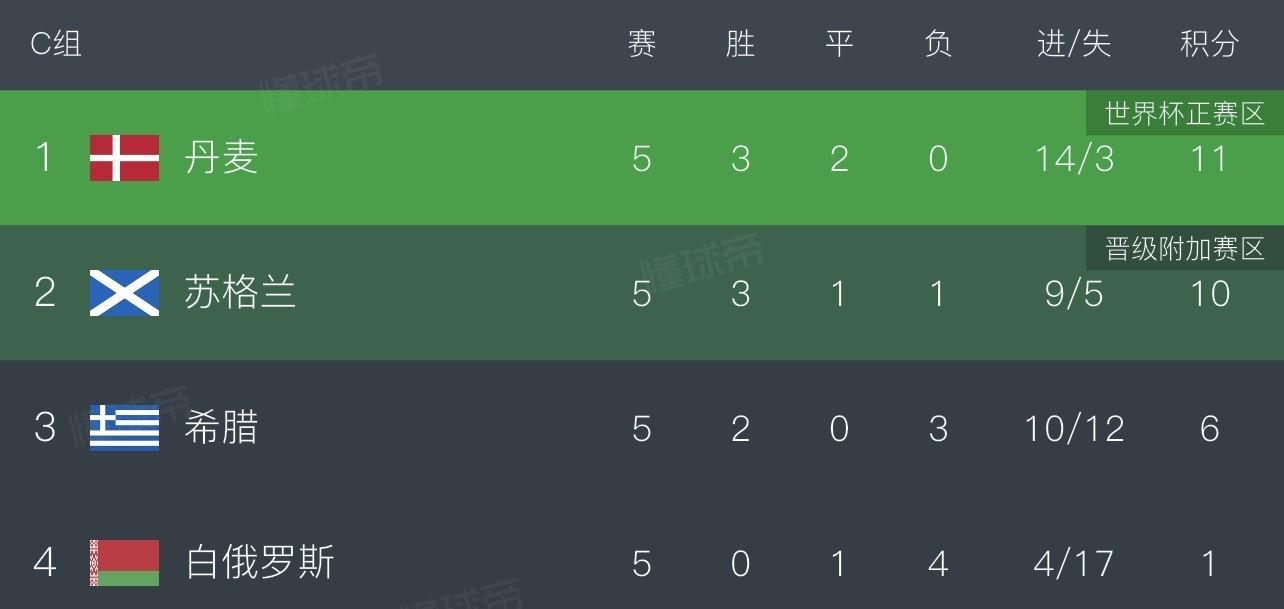Click the 世界杯正赛区 label
1284x609 pixels.
tap(1185, 114)
